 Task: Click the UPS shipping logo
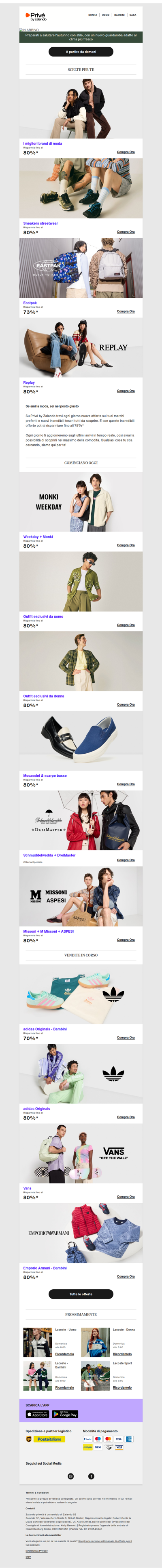pos(29,1440)
